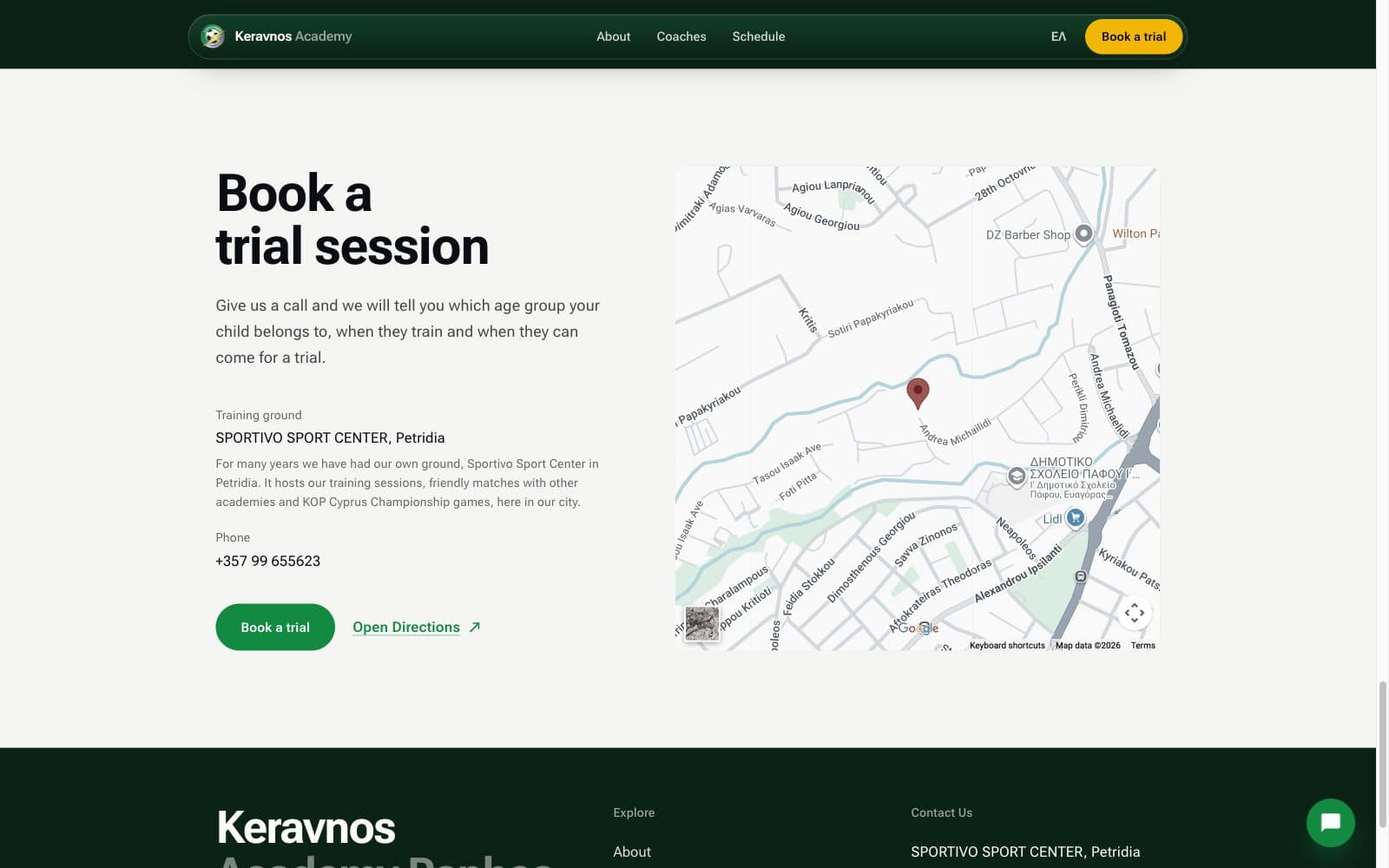Open the About page in navbar
Screen dimensions: 1389x868
tap(613, 36)
